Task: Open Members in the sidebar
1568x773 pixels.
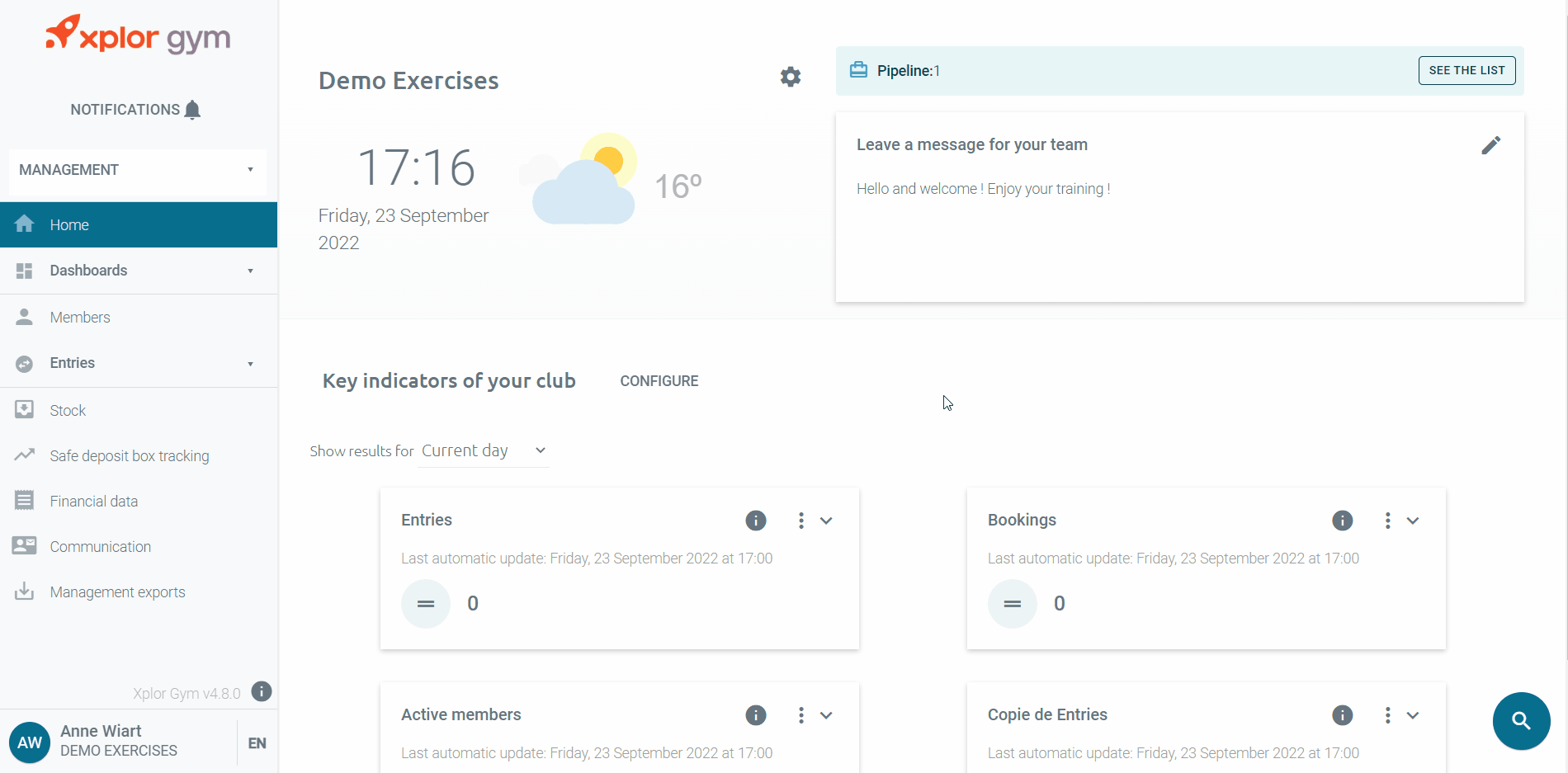Action: (x=80, y=318)
